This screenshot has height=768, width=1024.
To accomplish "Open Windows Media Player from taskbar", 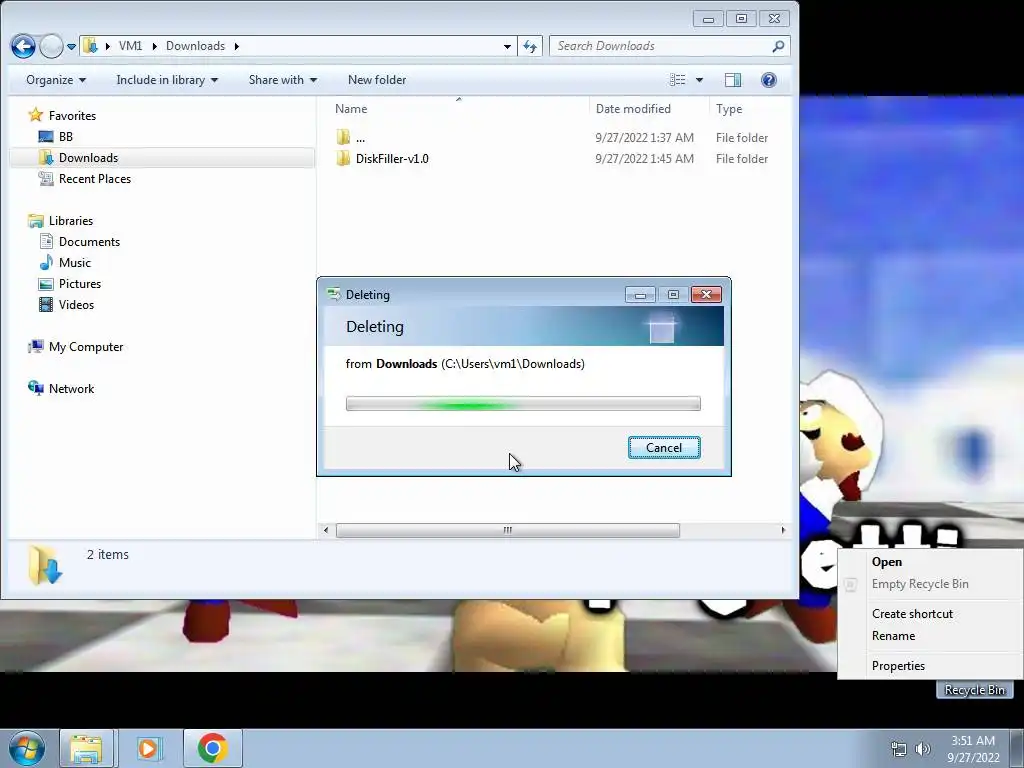I will (148, 748).
